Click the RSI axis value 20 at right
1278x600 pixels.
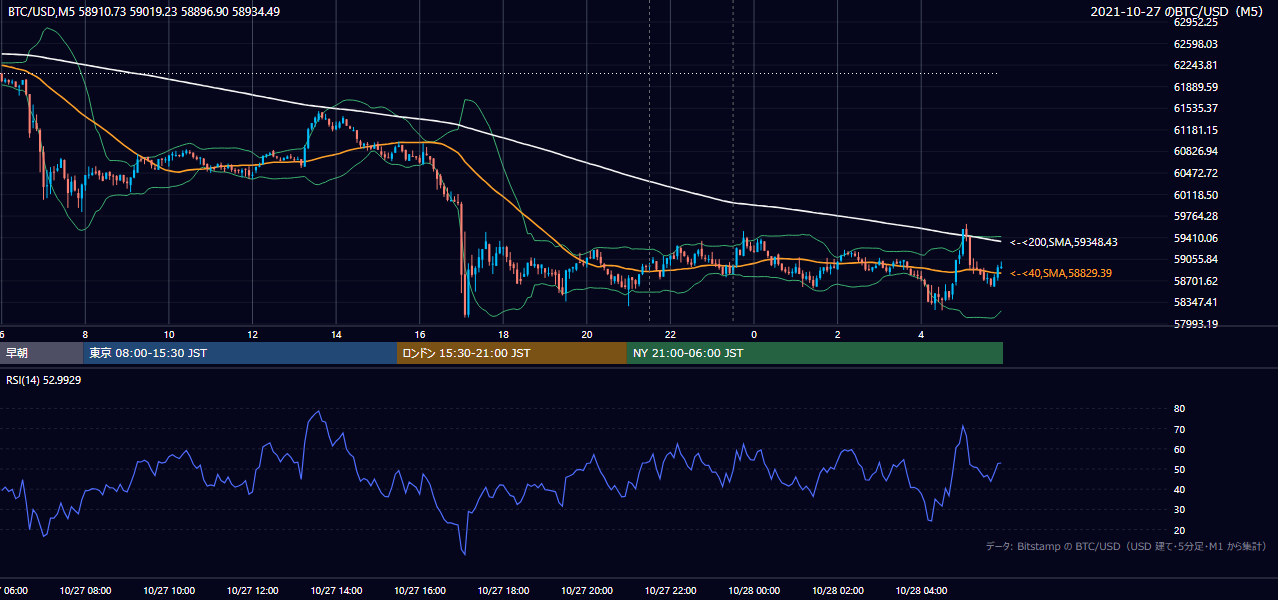point(1179,530)
